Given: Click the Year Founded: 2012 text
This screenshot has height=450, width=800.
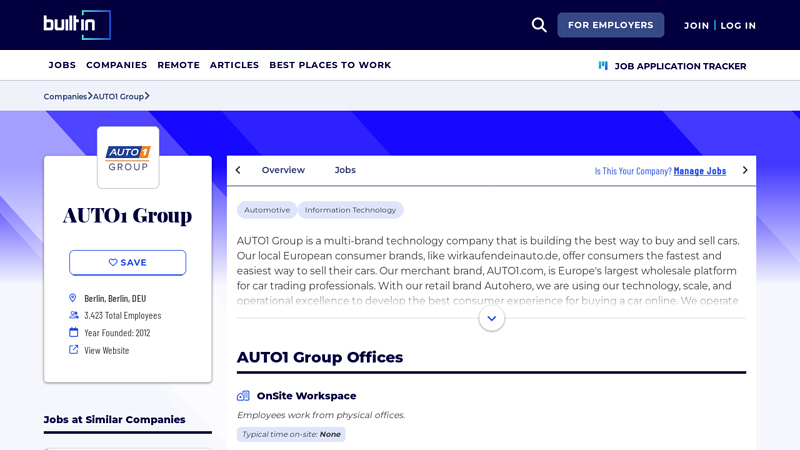Looking at the screenshot, I should [117, 333].
